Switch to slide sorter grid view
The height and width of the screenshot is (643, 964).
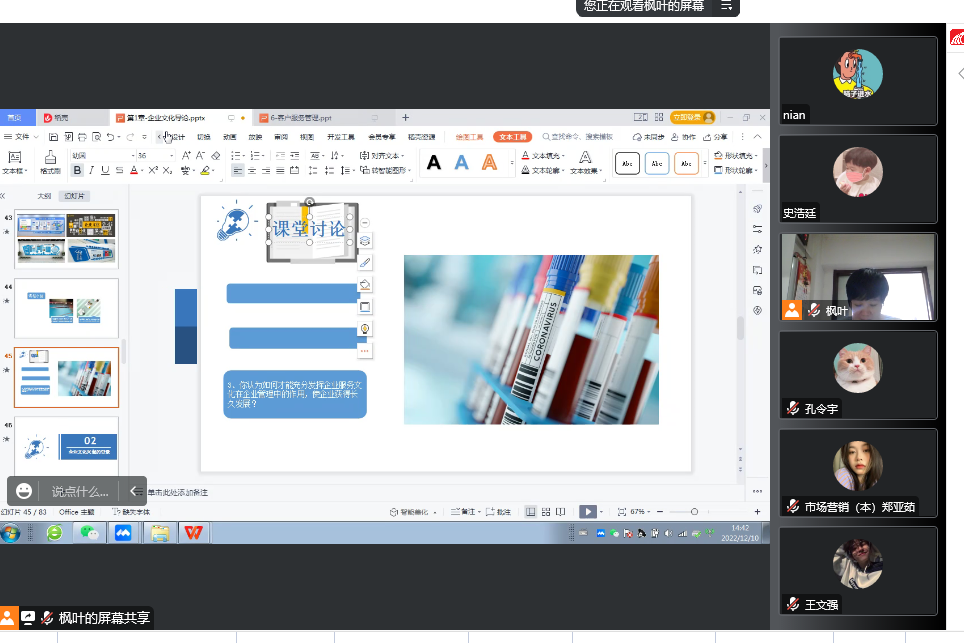pos(546,511)
